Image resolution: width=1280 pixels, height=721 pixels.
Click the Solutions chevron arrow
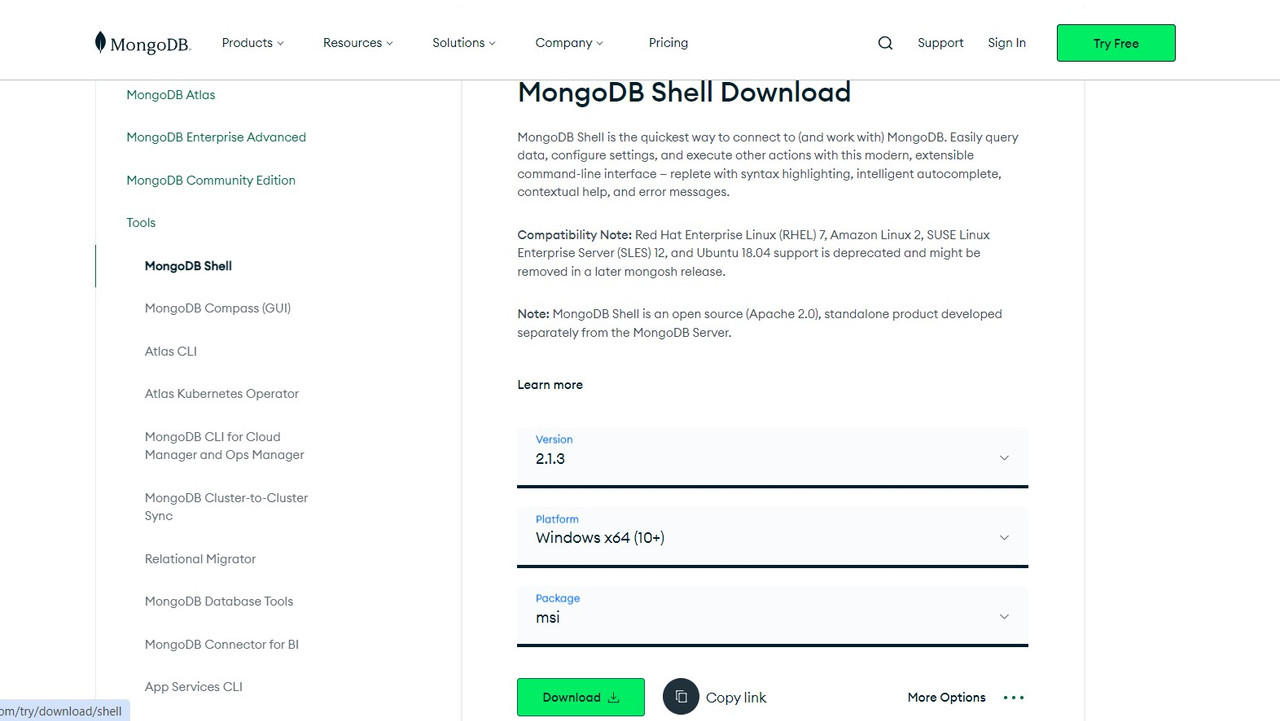pos(492,43)
